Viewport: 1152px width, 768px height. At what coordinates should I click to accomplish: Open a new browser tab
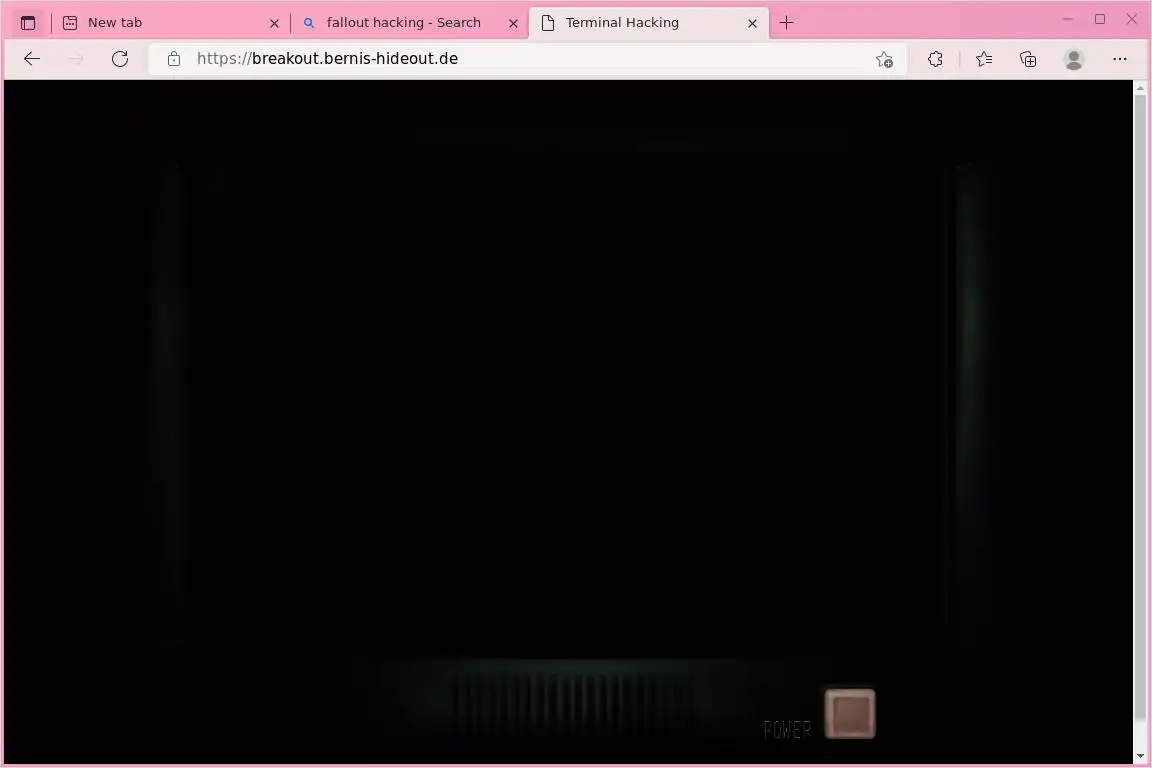coord(786,23)
